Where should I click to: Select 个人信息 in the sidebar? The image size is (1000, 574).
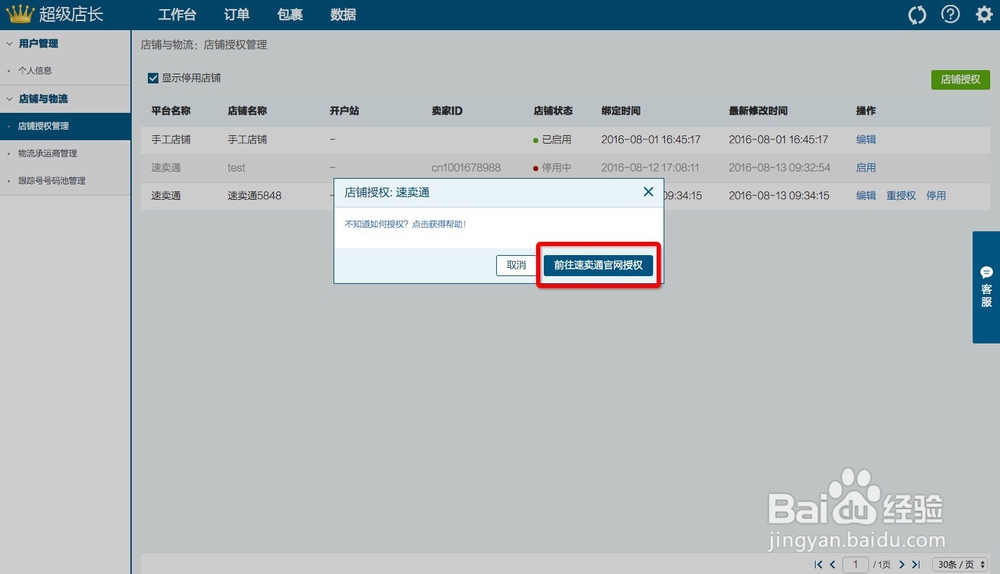[x=35, y=70]
